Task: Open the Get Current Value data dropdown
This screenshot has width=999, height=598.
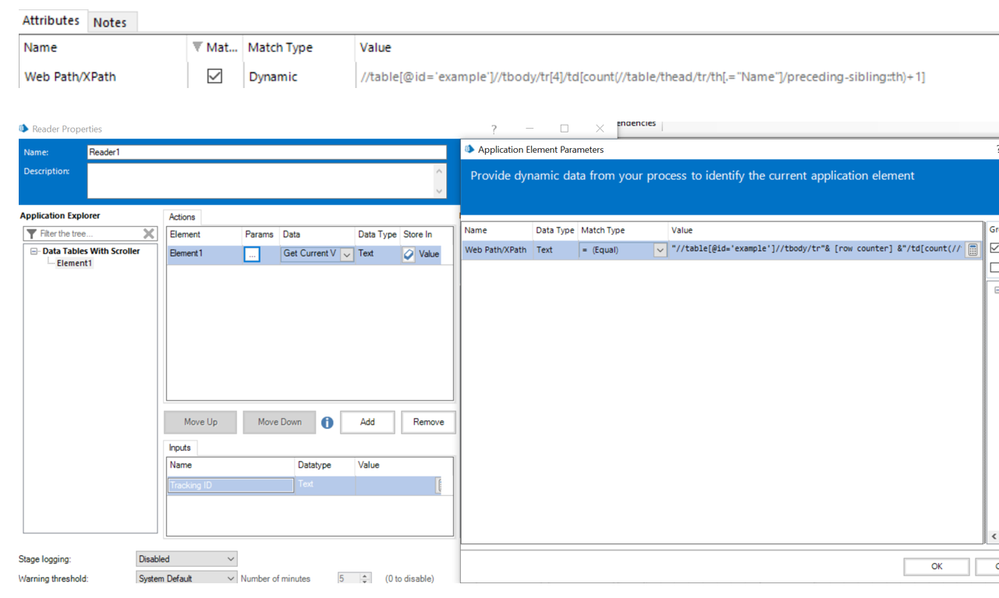Action: (347, 255)
